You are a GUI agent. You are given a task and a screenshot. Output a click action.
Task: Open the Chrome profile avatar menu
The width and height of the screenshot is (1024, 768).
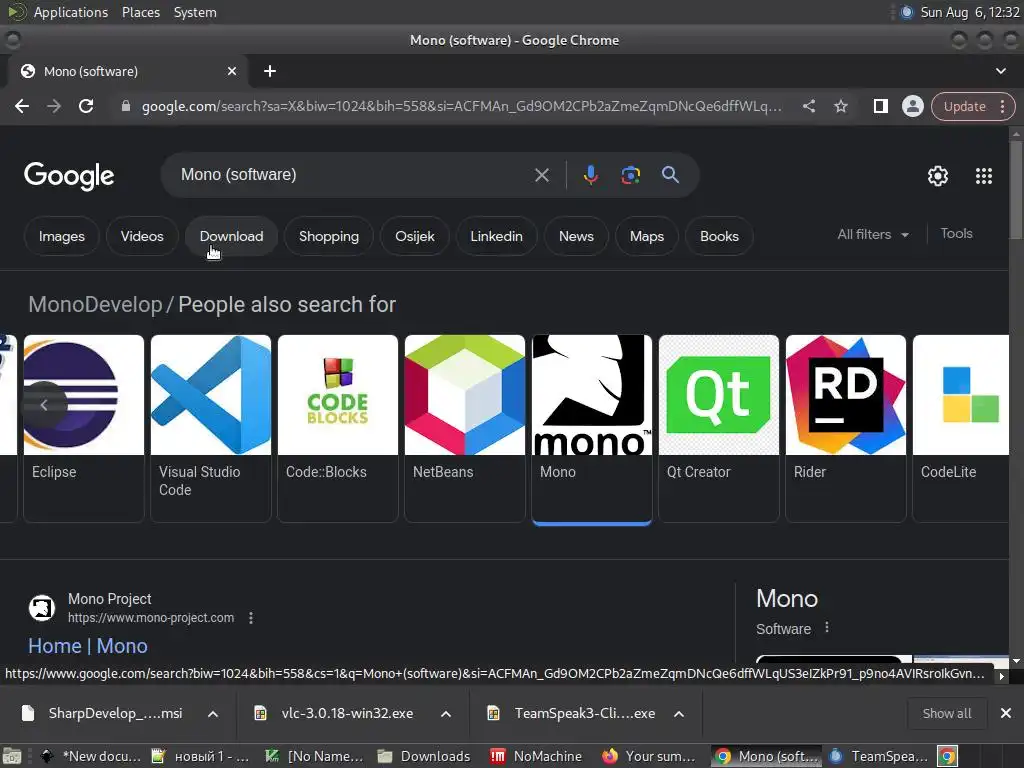point(912,106)
